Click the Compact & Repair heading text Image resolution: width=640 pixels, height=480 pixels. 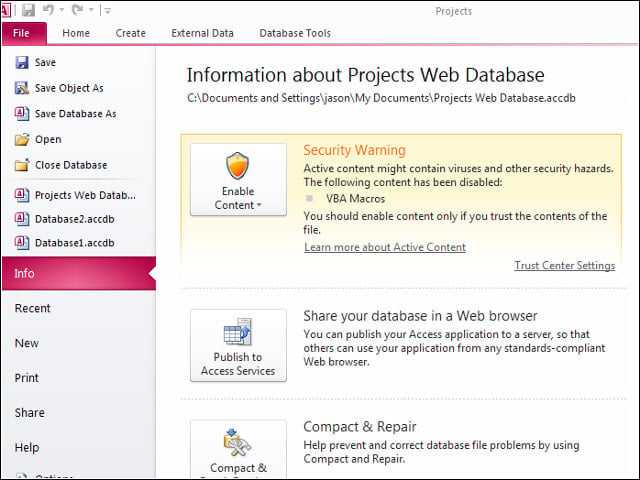360,427
